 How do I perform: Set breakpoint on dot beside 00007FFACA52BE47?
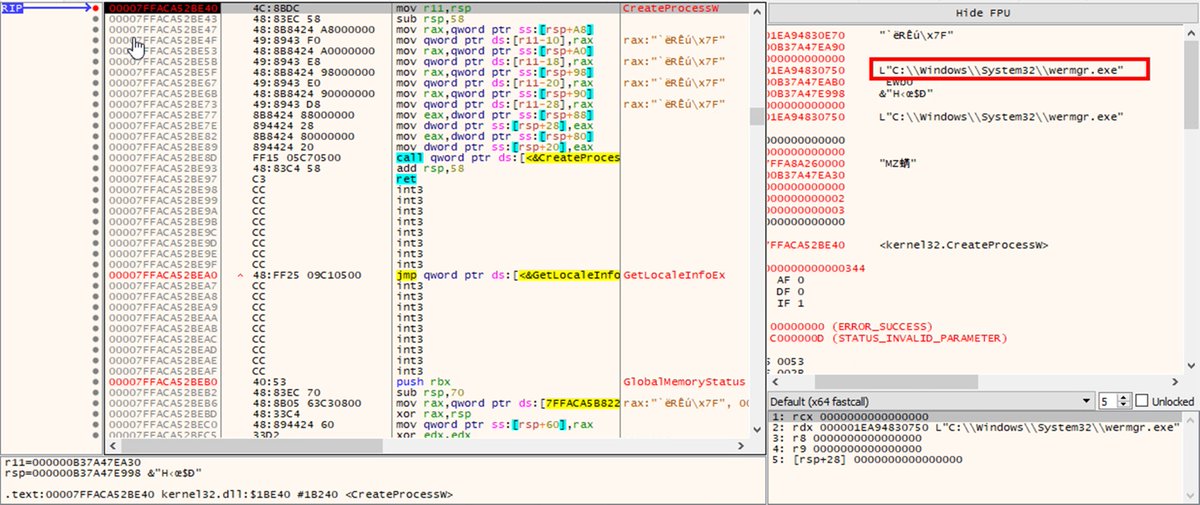click(x=95, y=29)
